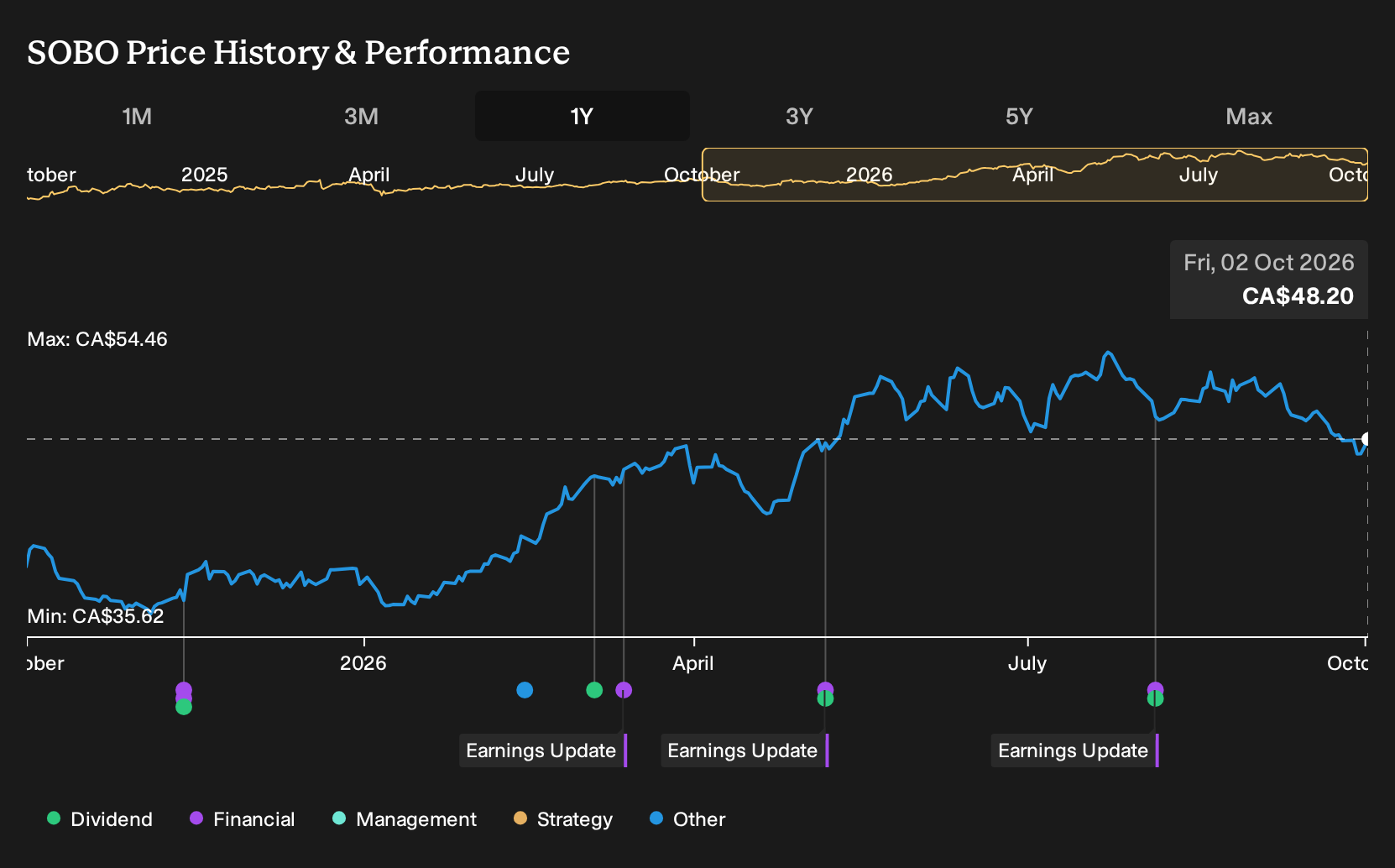Toggle Dividend events legend item
The width and height of the screenshot is (1395, 868).
[x=100, y=819]
